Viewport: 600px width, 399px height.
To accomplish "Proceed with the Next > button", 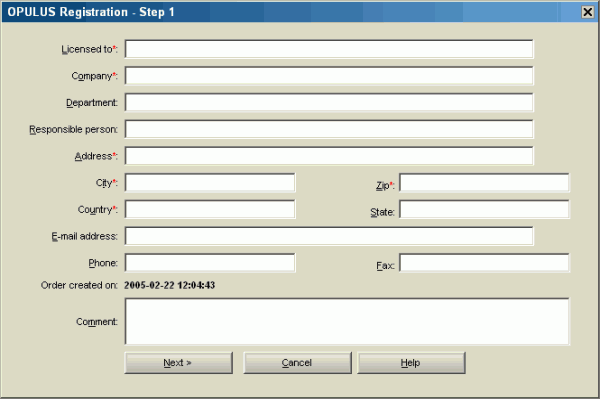I will [178, 363].
